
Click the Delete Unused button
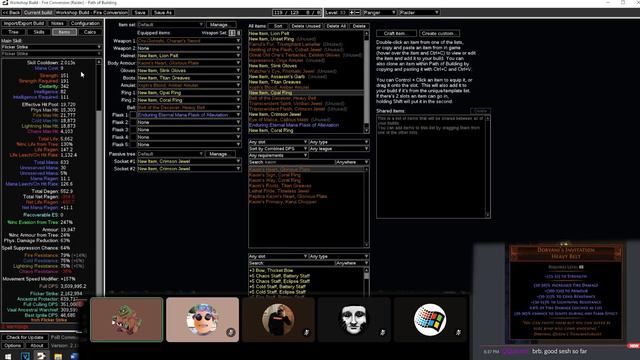(306, 26)
